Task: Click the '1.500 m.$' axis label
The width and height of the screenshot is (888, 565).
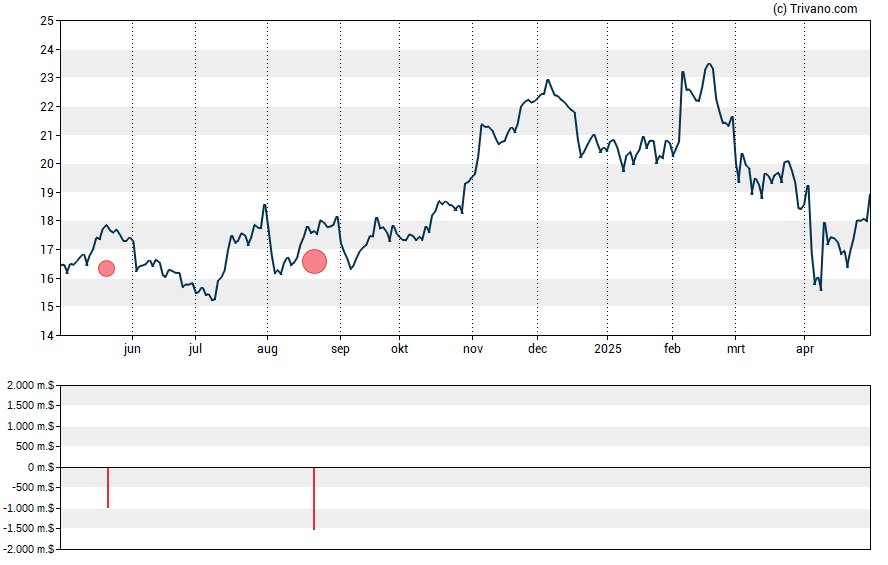Action: 31,405
